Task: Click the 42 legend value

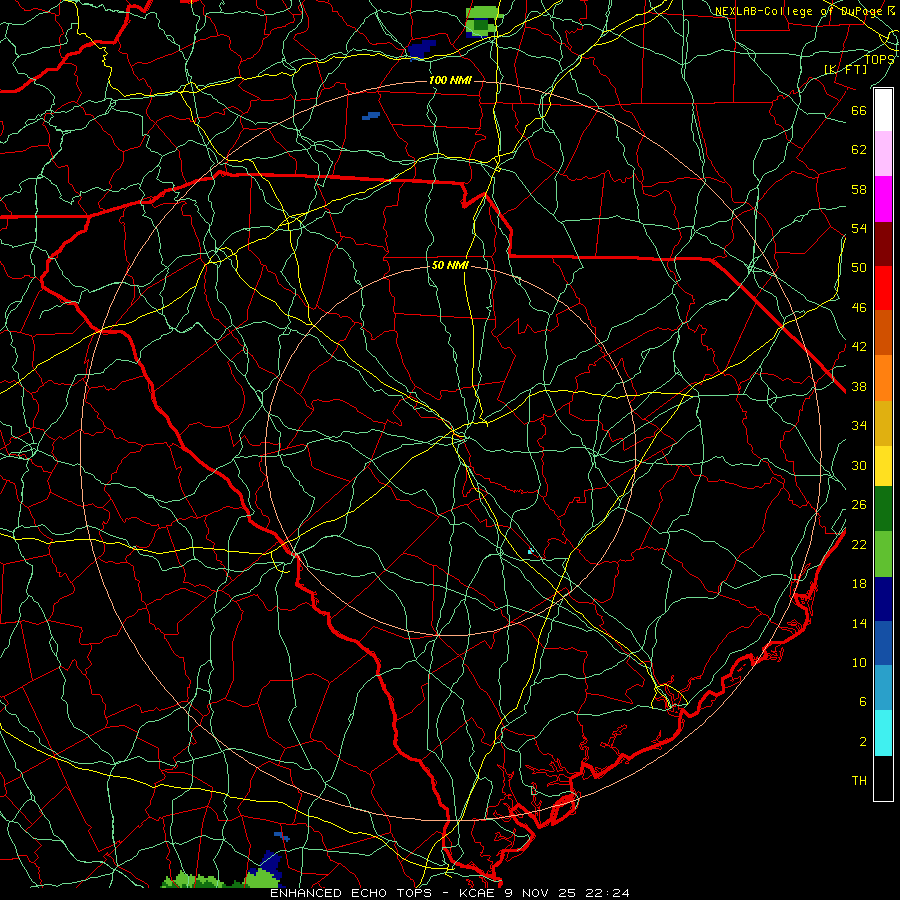Action: 859,347
